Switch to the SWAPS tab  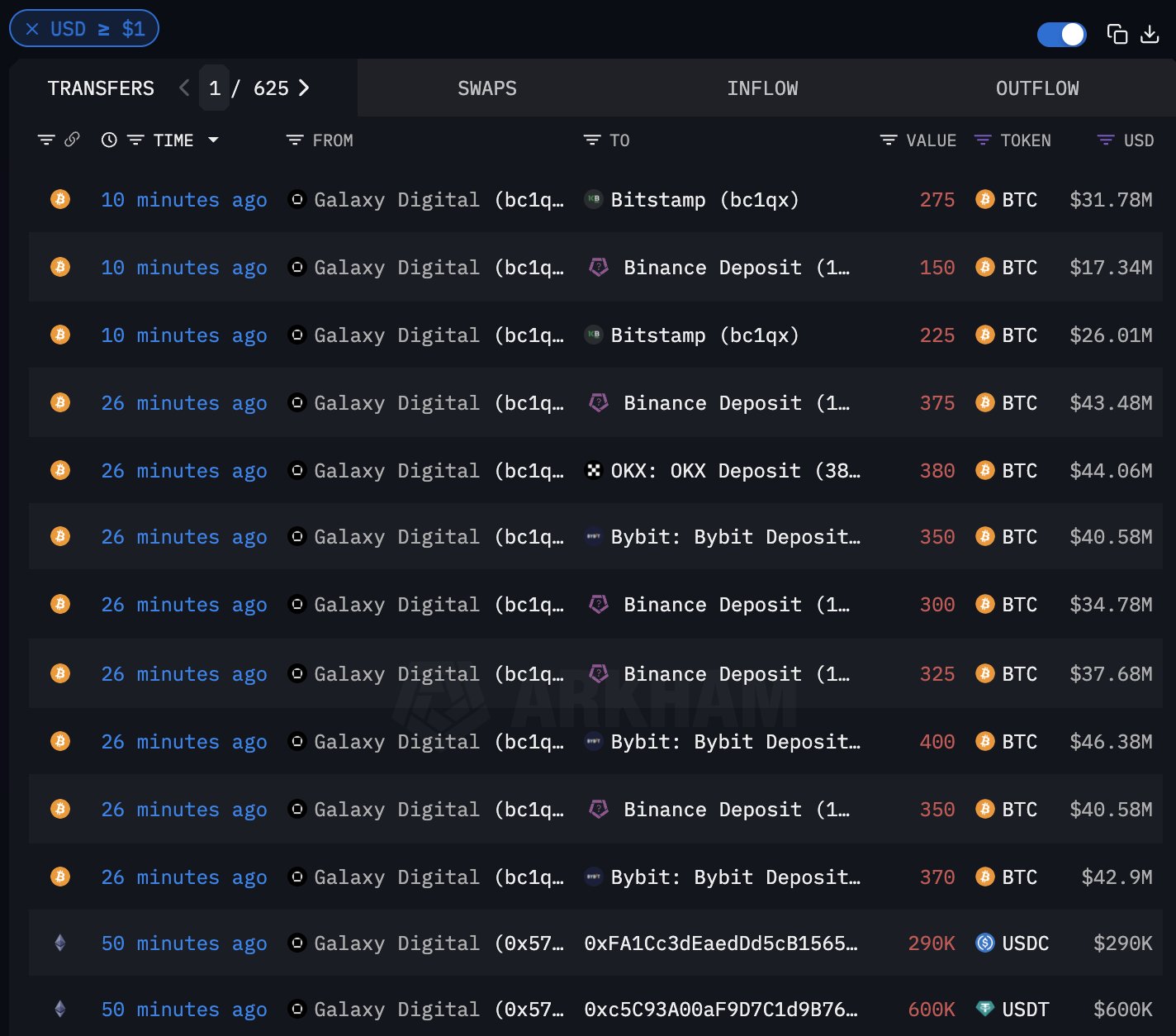click(x=487, y=88)
